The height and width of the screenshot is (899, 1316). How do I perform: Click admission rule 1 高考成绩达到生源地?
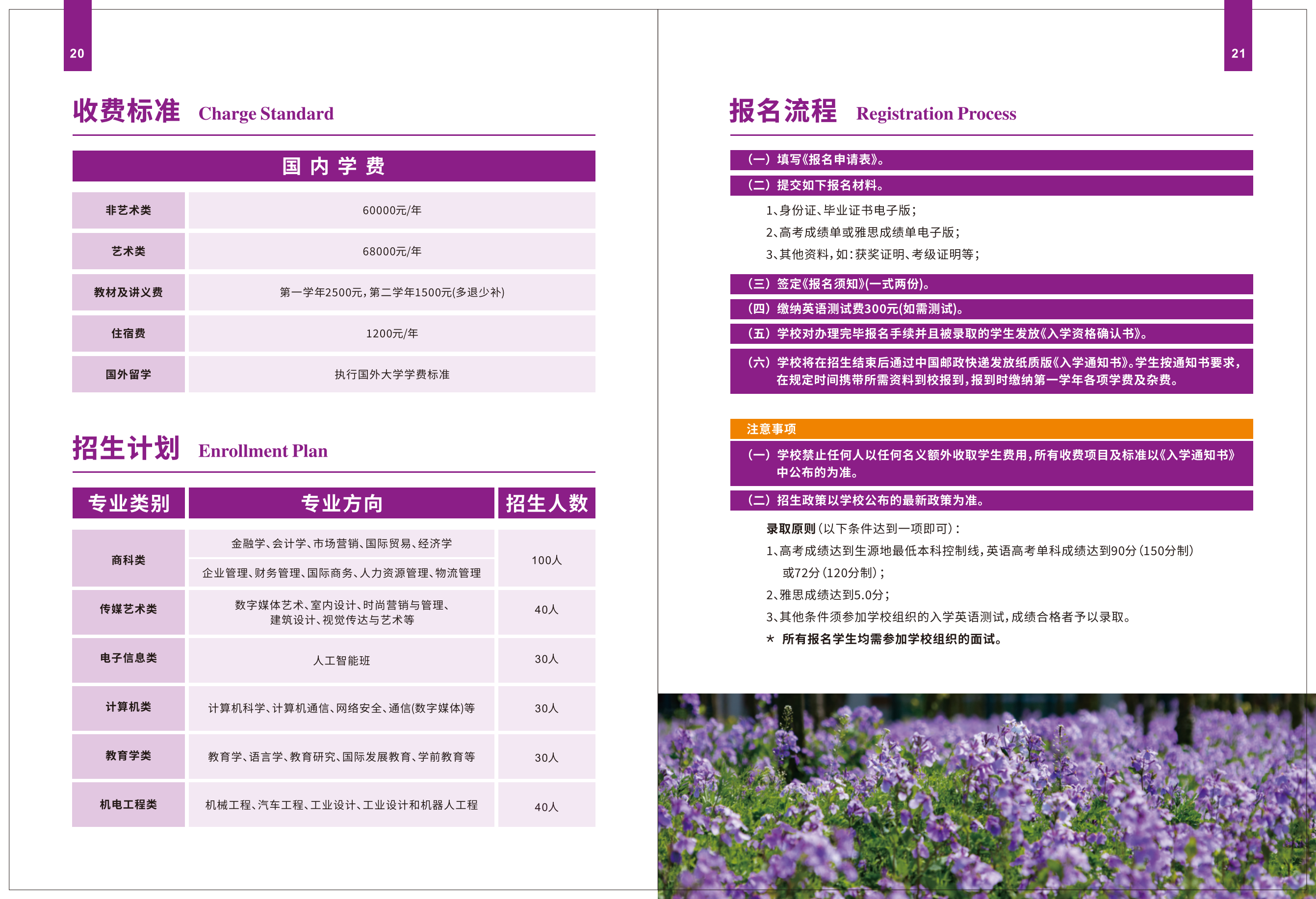[980, 551]
